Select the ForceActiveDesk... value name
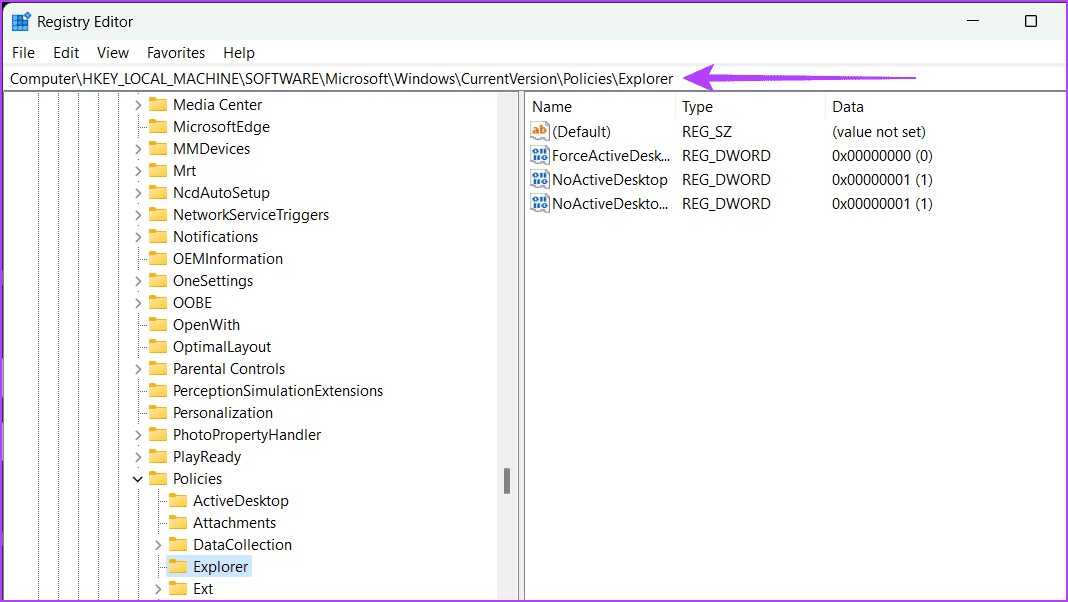This screenshot has height=602, width=1068. coord(611,156)
